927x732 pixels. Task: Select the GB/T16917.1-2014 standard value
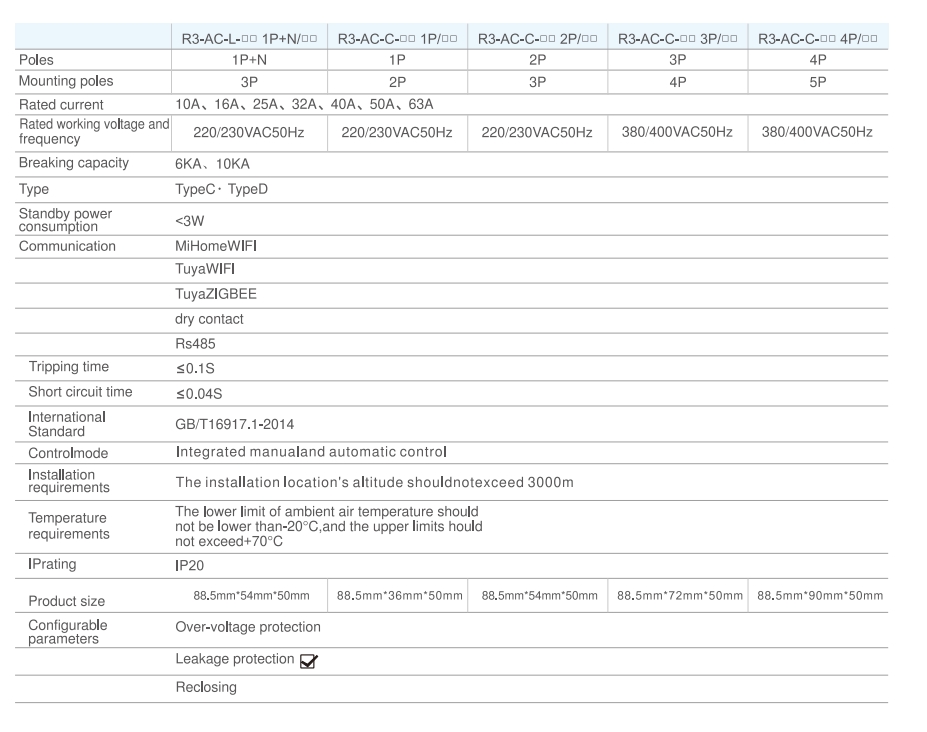(234, 425)
